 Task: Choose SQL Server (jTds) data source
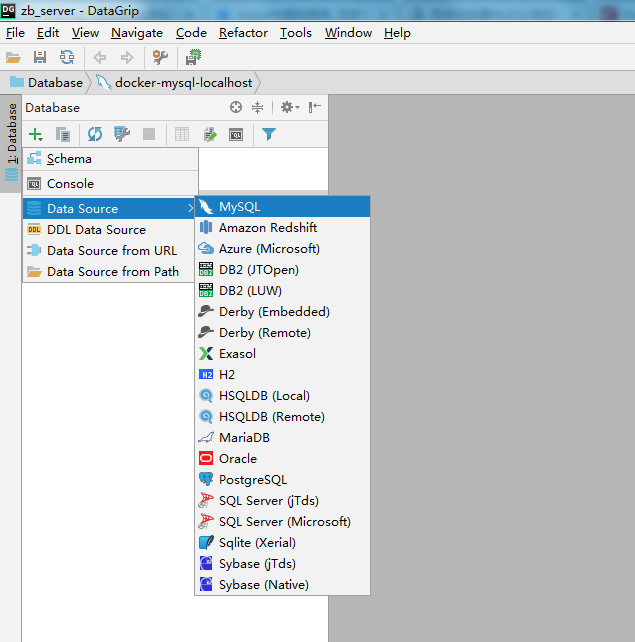click(x=282, y=500)
